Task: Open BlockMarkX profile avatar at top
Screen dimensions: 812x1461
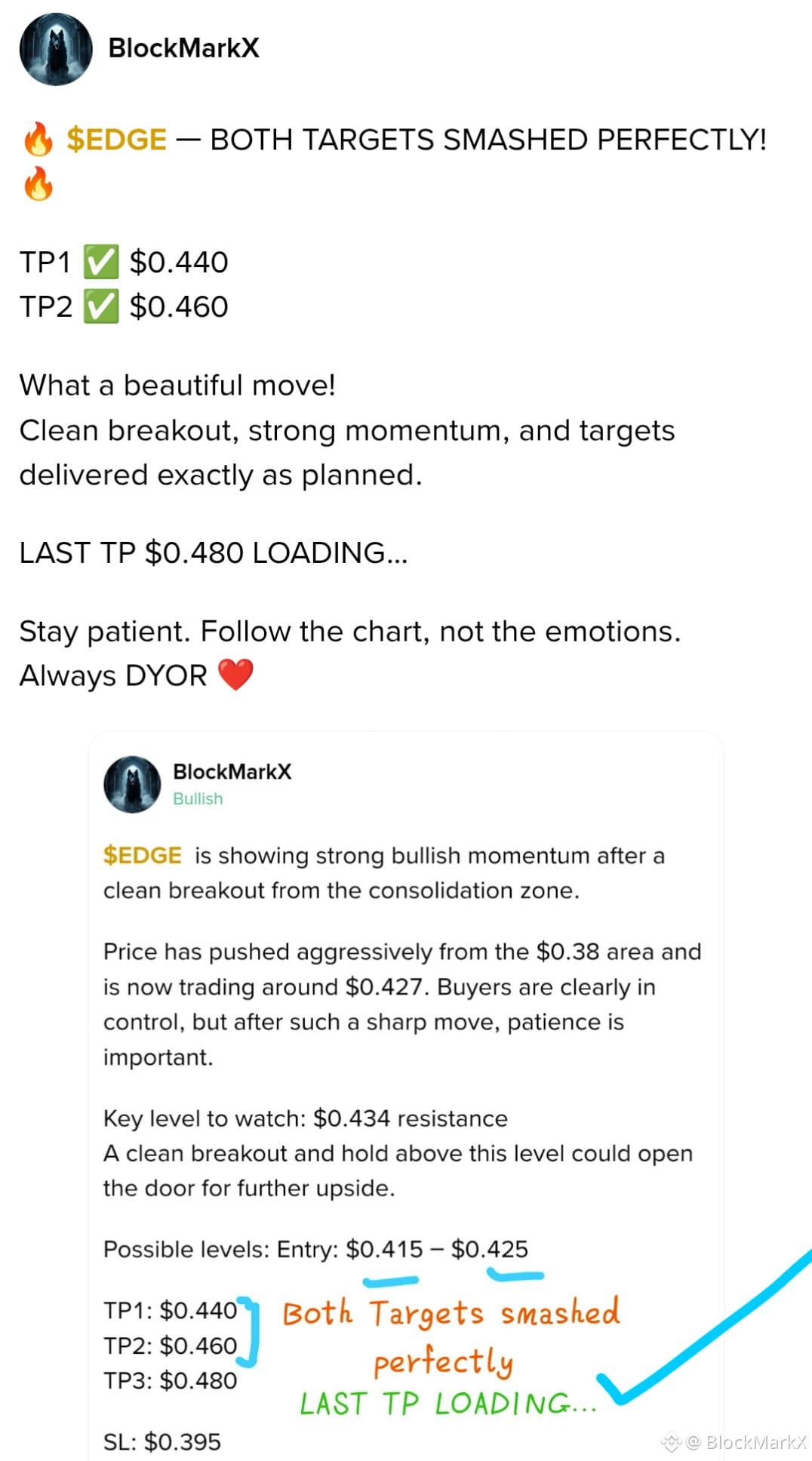Action: pyautogui.click(x=56, y=49)
